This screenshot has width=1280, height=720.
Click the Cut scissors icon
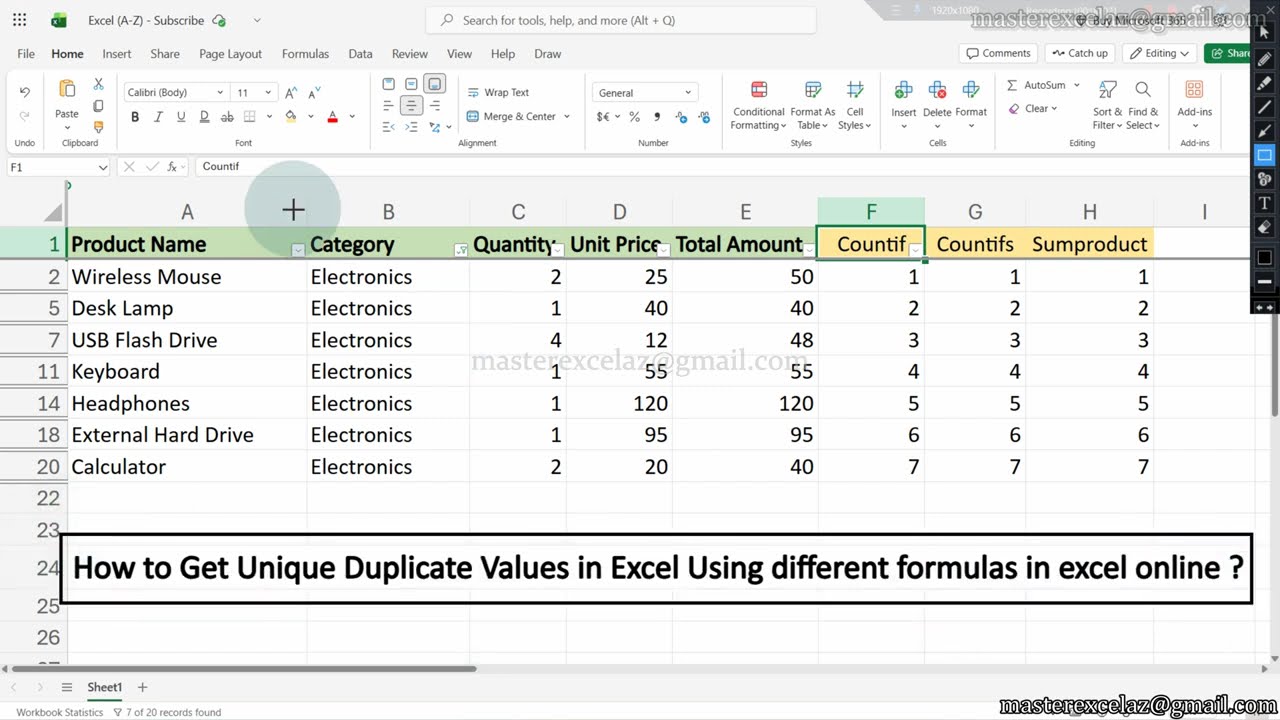click(x=98, y=84)
